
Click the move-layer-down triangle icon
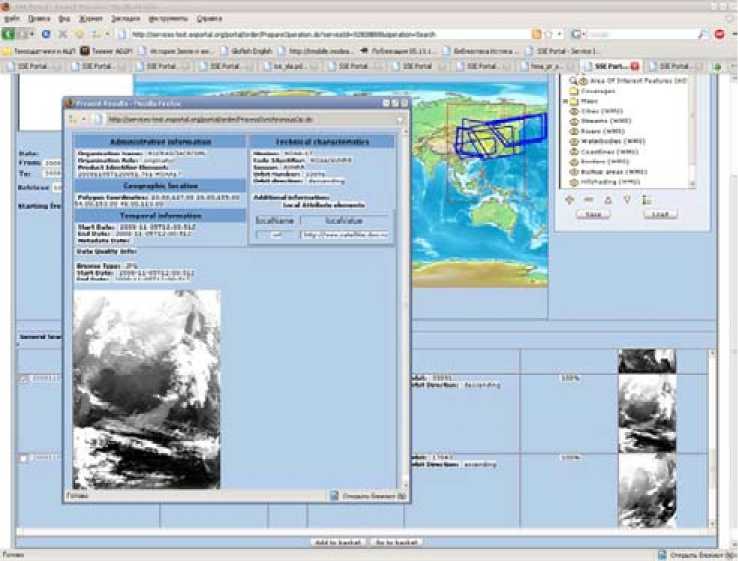pyautogui.click(x=627, y=200)
